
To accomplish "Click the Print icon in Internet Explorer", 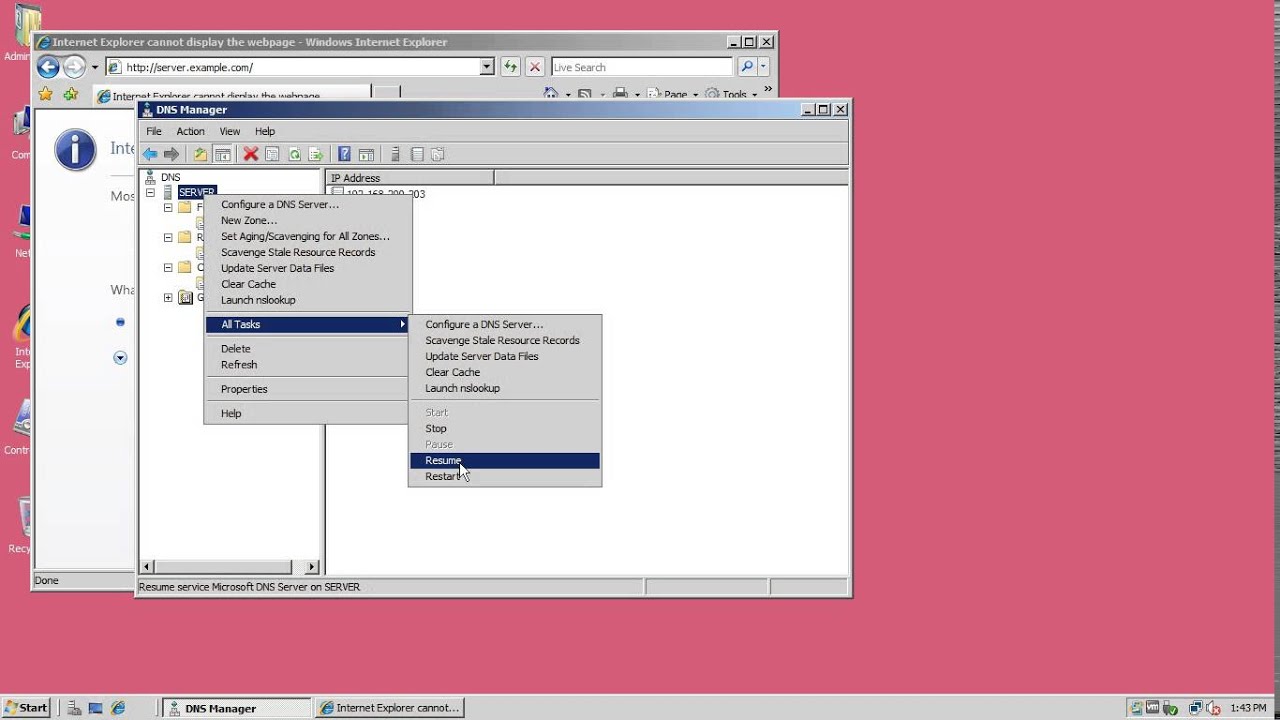I will click(620, 94).
